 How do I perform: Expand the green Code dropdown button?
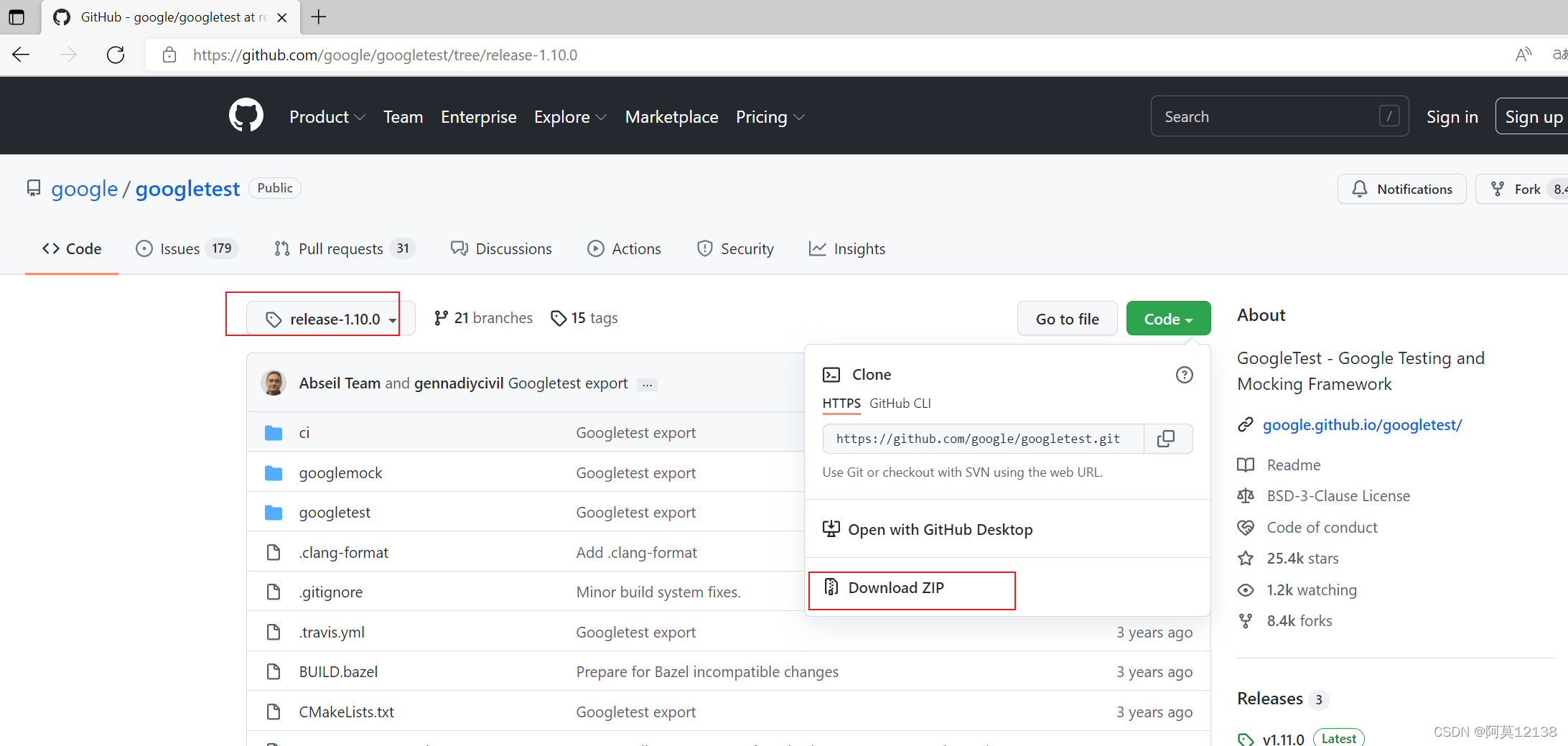(1168, 319)
